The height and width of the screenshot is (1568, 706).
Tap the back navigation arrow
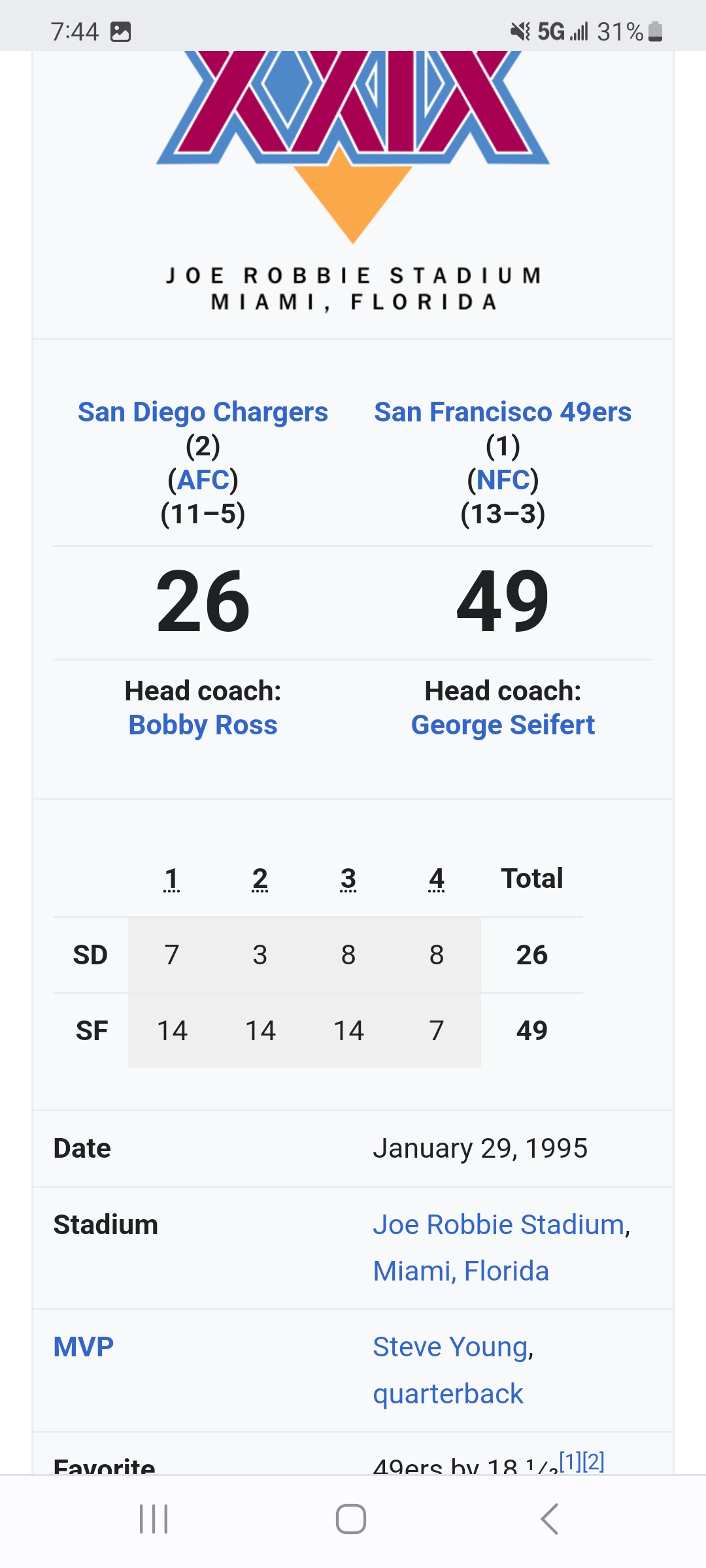pyautogui.click(x=550, y=1519)
